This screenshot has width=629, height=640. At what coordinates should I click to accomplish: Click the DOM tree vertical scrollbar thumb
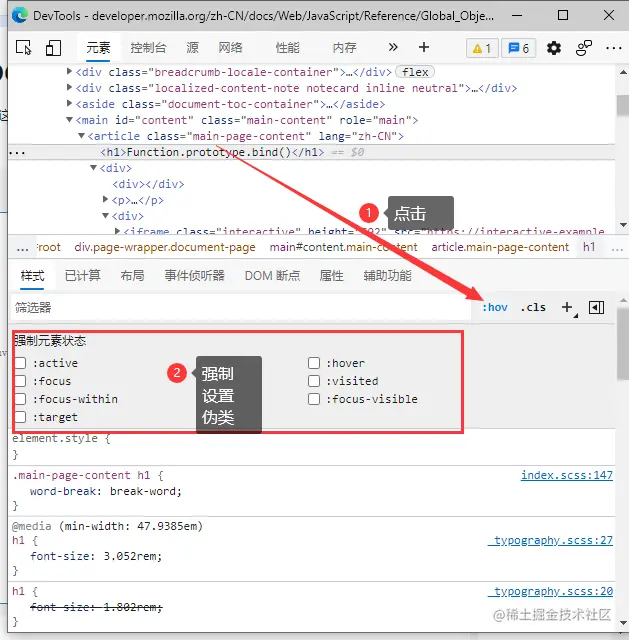pyautogui.click(x=622, y=105)
